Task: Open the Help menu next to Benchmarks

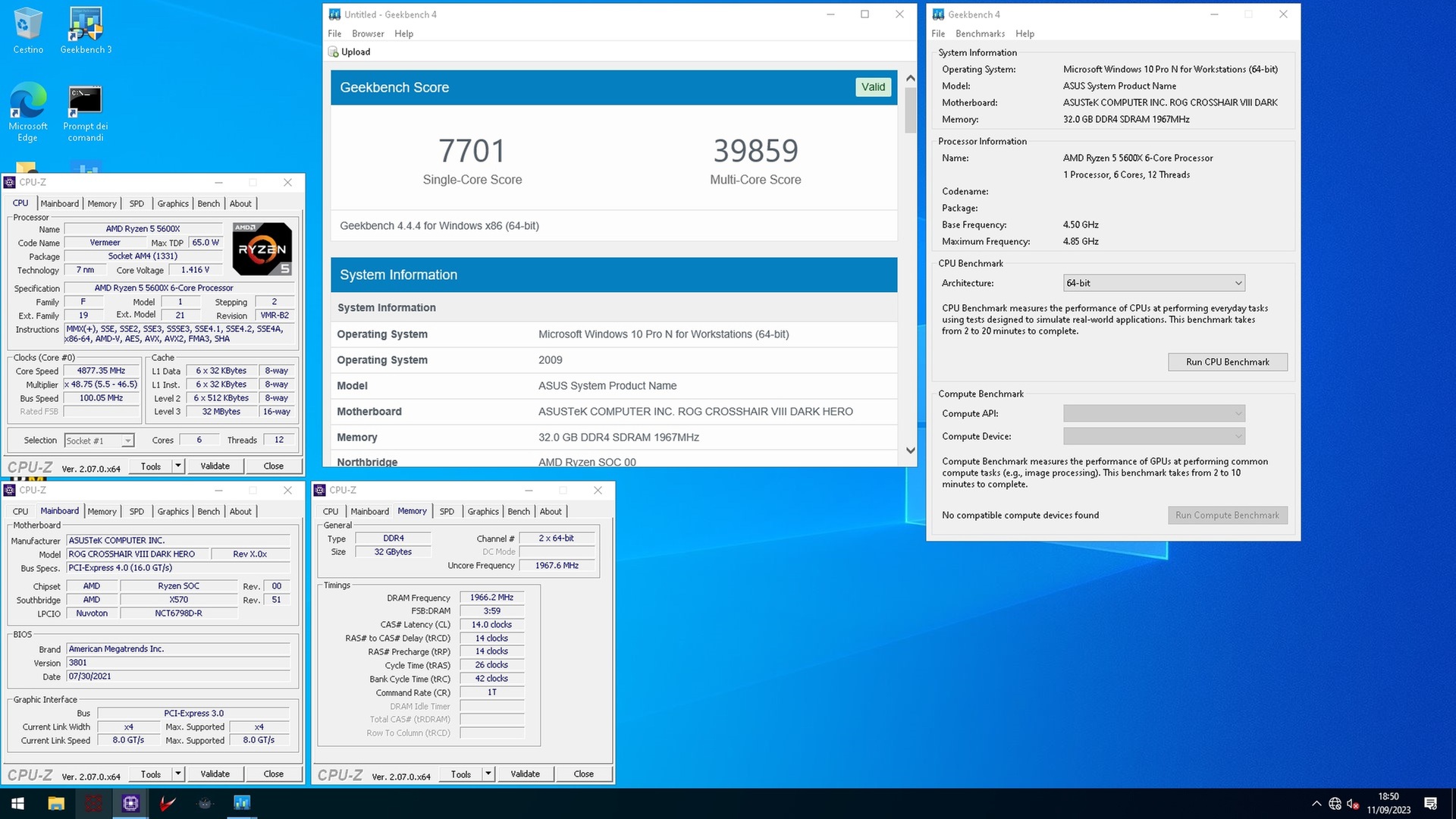Action: pyautogui.click(x=1025, y=33)
